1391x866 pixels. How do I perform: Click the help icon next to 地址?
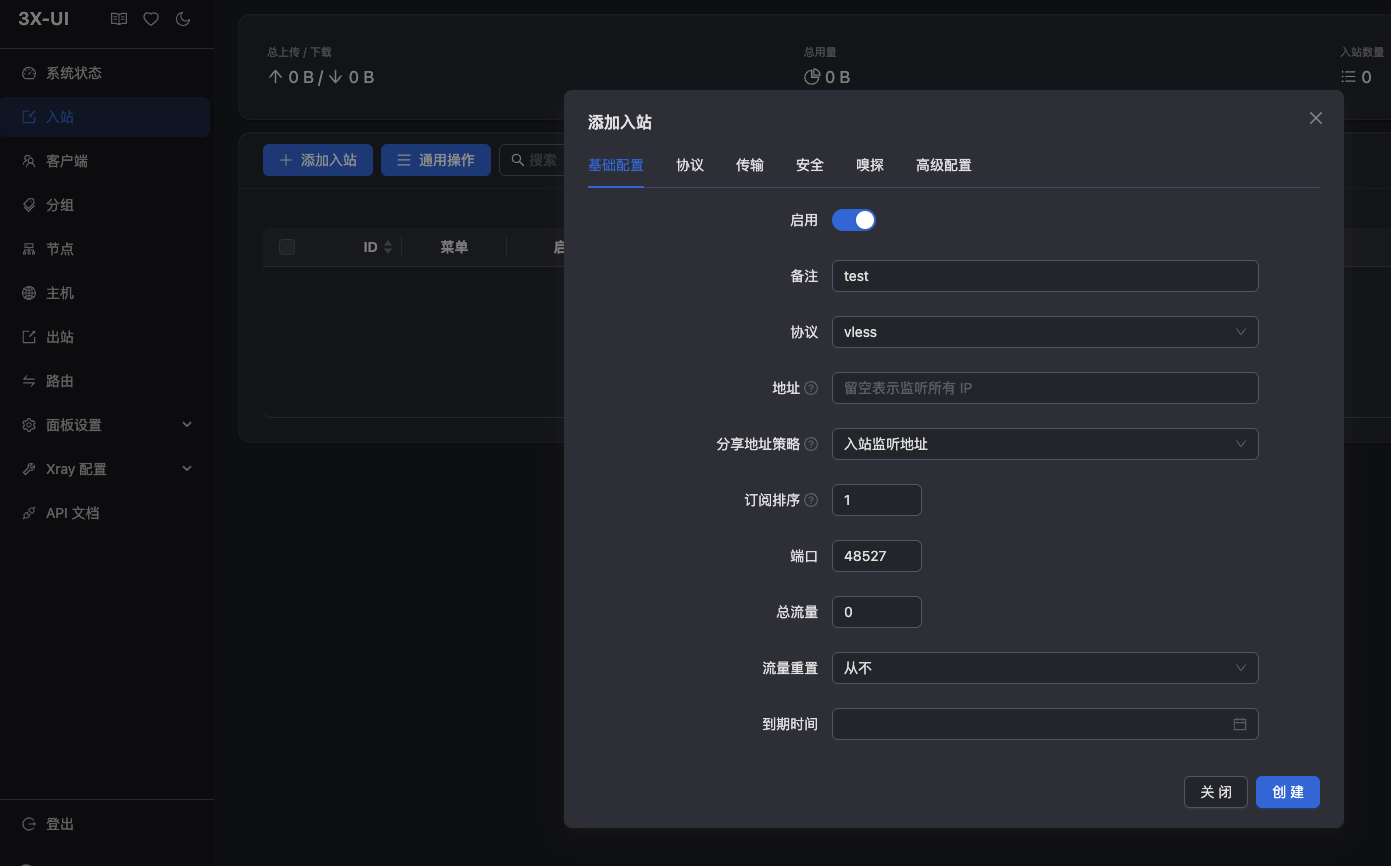tap(811, 388)
